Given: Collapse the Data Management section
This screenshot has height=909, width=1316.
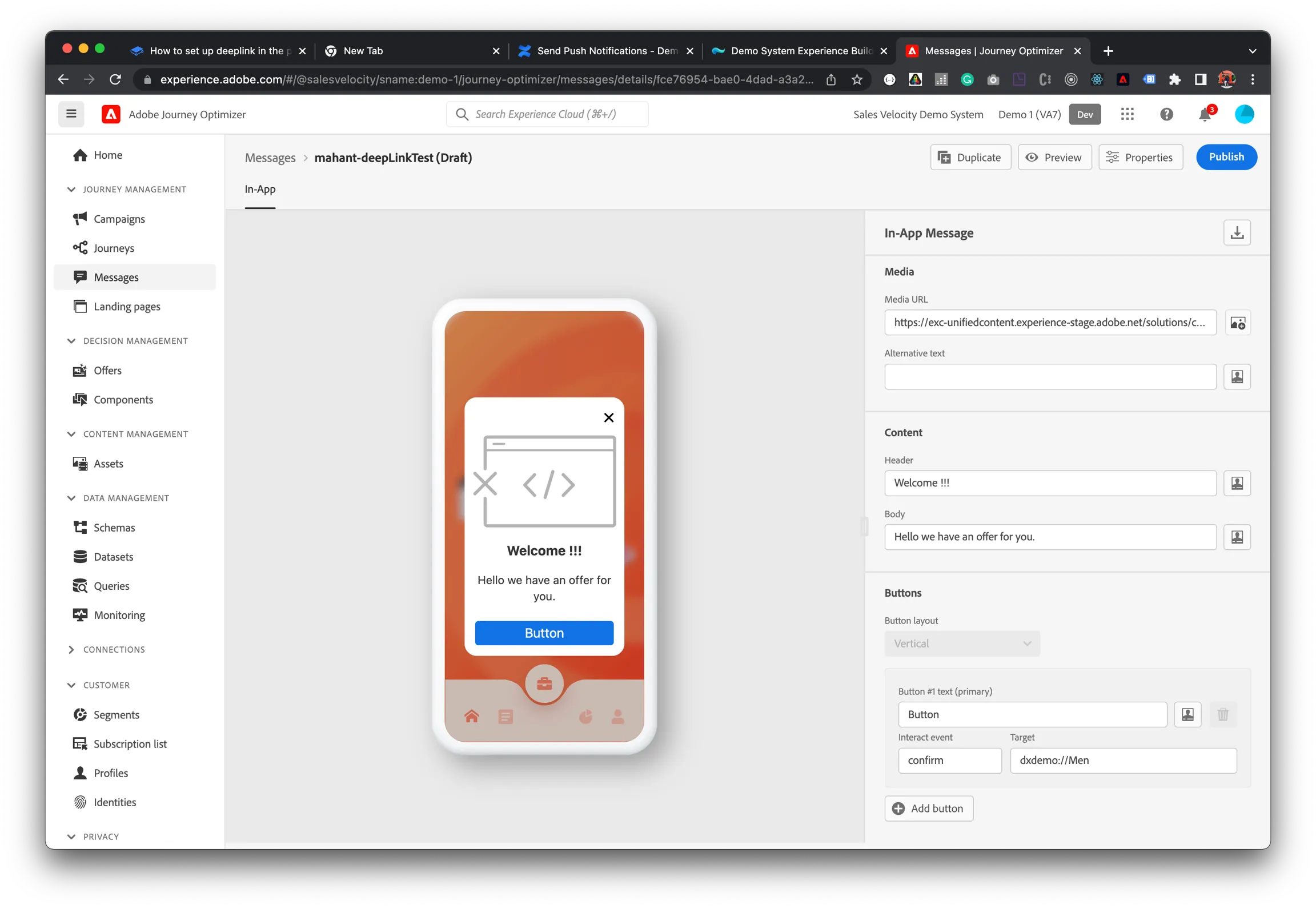Looking at the screenshot, I should point(71,498).
